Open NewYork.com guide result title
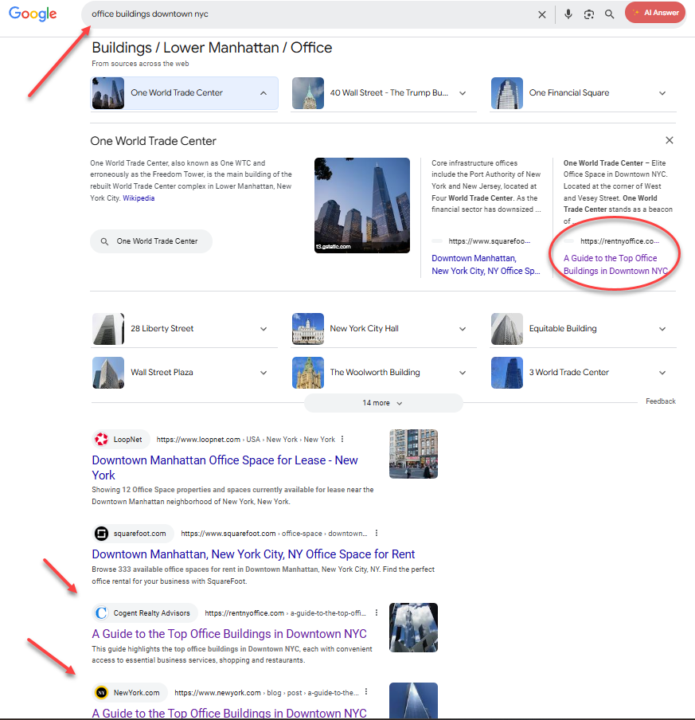Screen dimensions: 695x720 (x=229, y=713)
